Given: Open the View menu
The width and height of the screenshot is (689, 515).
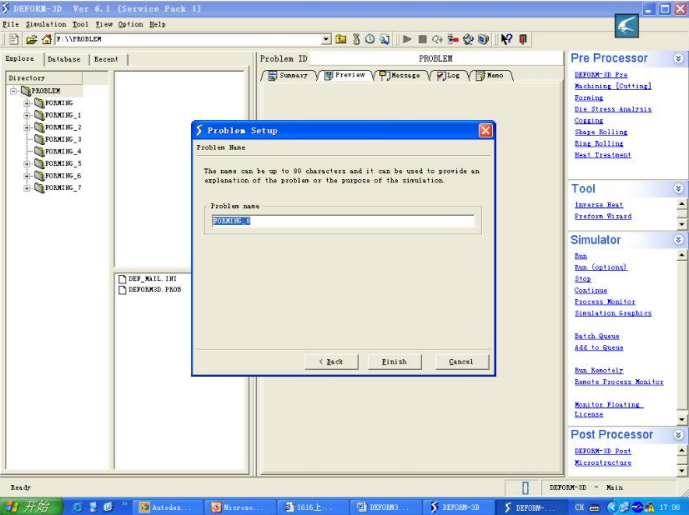Looking at the screenshot, I should [104, 25].
